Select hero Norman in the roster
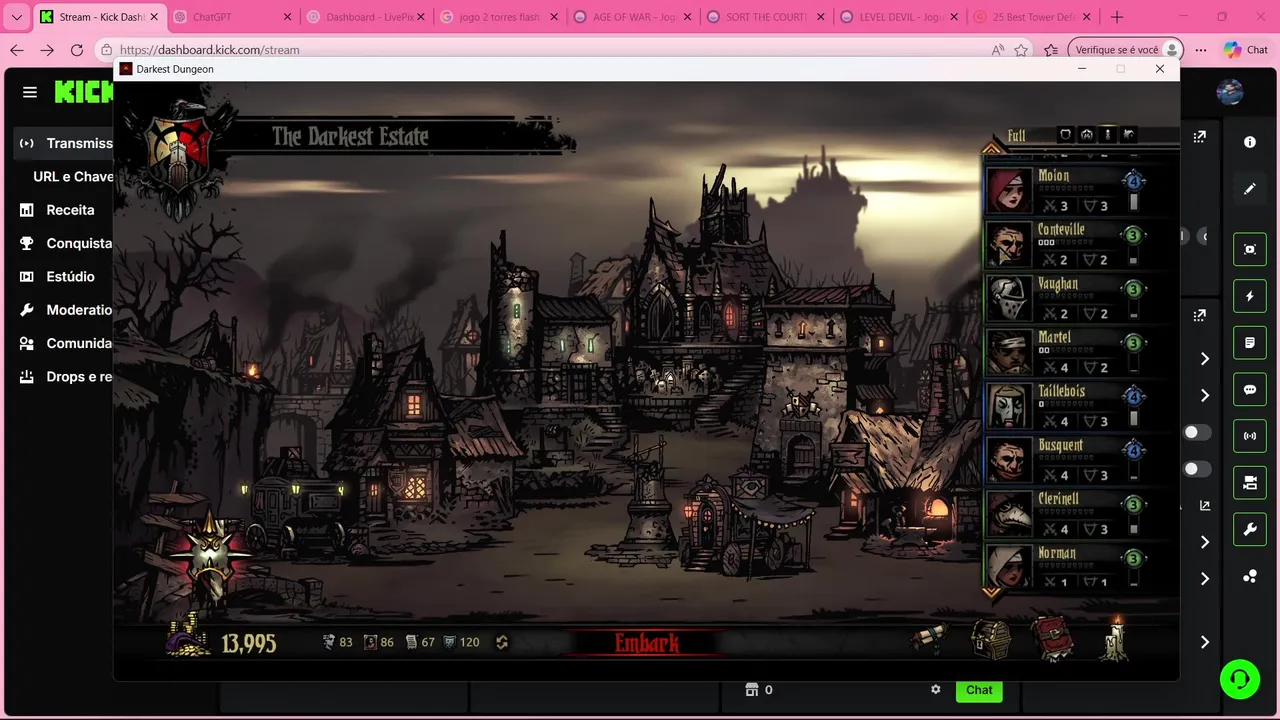Viewport: 1280px width, 720px height. click(x=1065, y=567)
